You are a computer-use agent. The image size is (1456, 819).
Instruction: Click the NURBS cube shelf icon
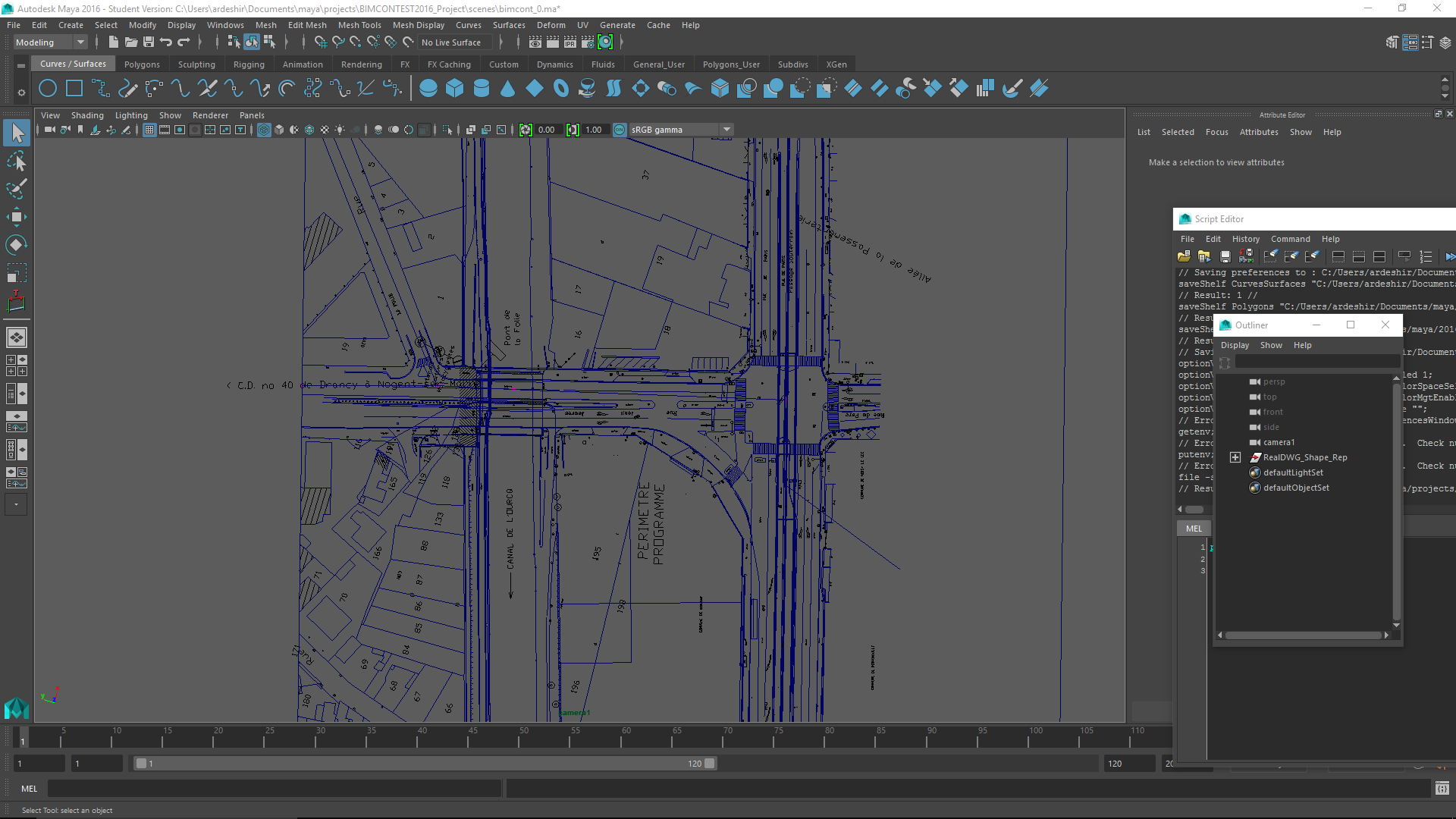coord(454,89)
